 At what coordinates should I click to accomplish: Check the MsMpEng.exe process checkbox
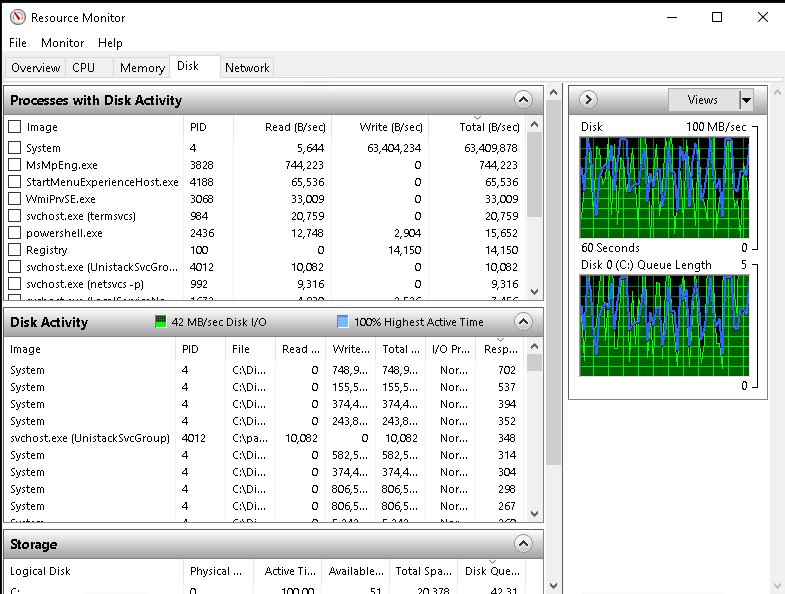tap(15, 165)
